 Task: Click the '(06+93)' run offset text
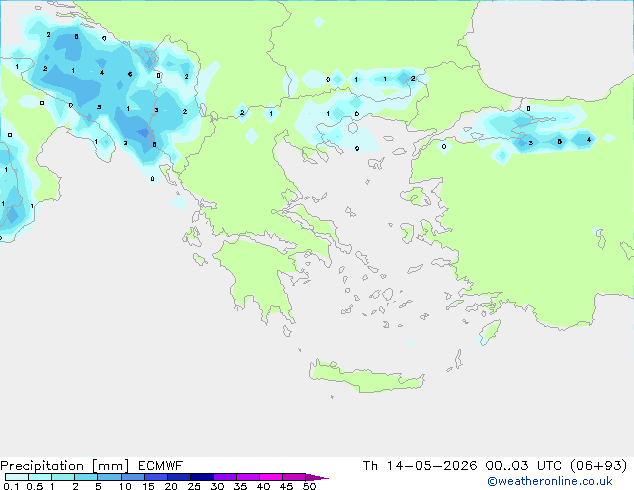(x=598, y=466)
